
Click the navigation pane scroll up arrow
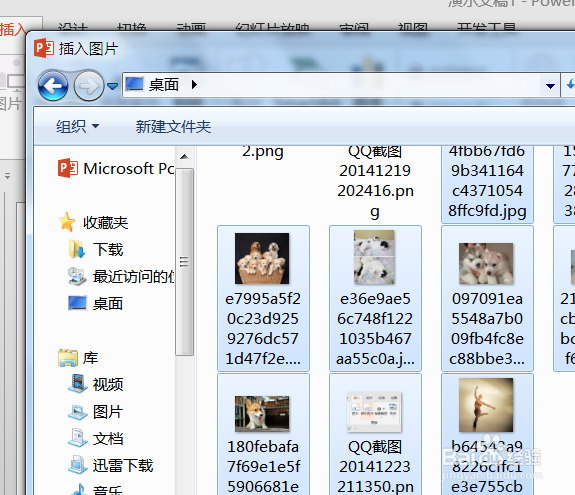(x=184, y=157)
